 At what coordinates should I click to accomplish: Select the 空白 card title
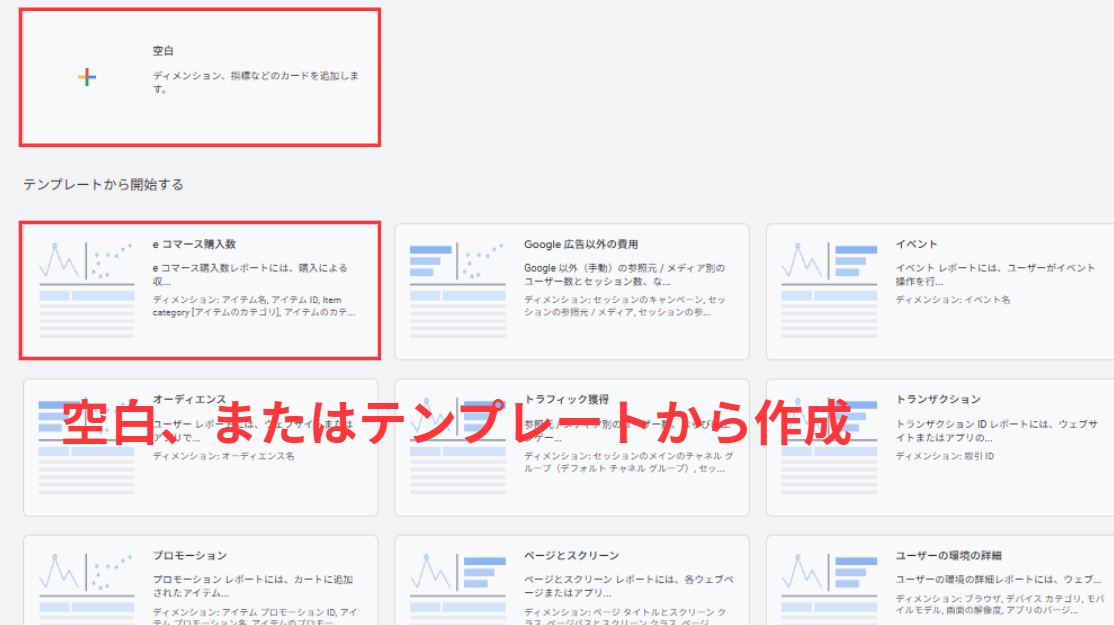[x=164, y=51]
